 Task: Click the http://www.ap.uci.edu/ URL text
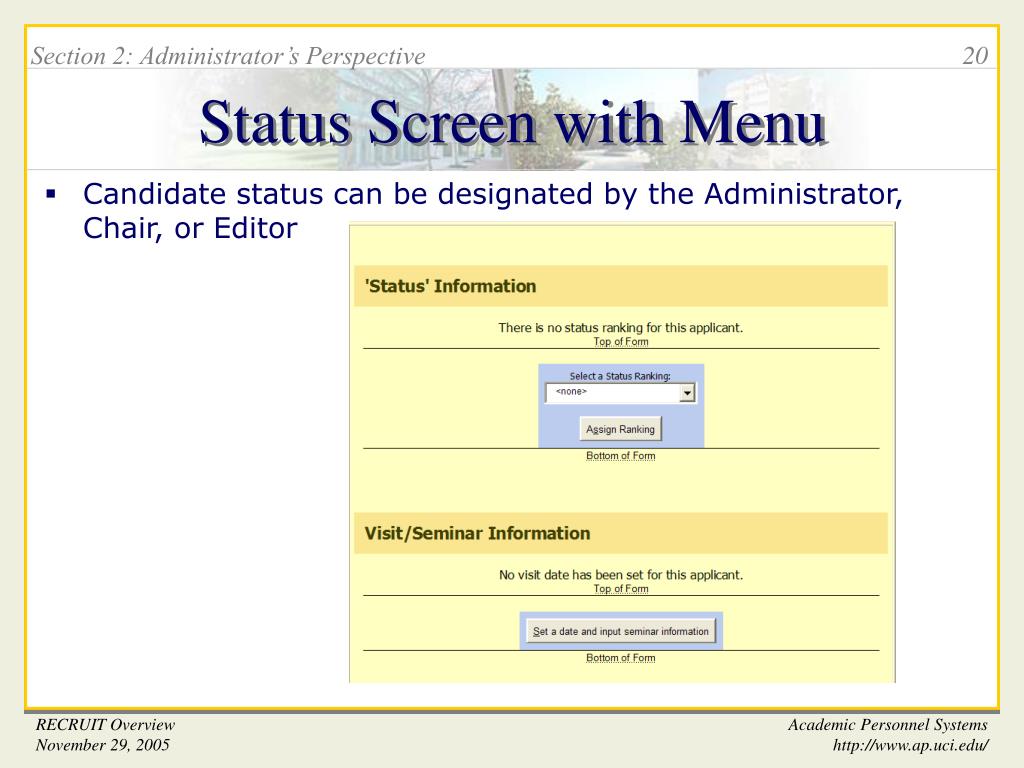[x=910, y=745]
